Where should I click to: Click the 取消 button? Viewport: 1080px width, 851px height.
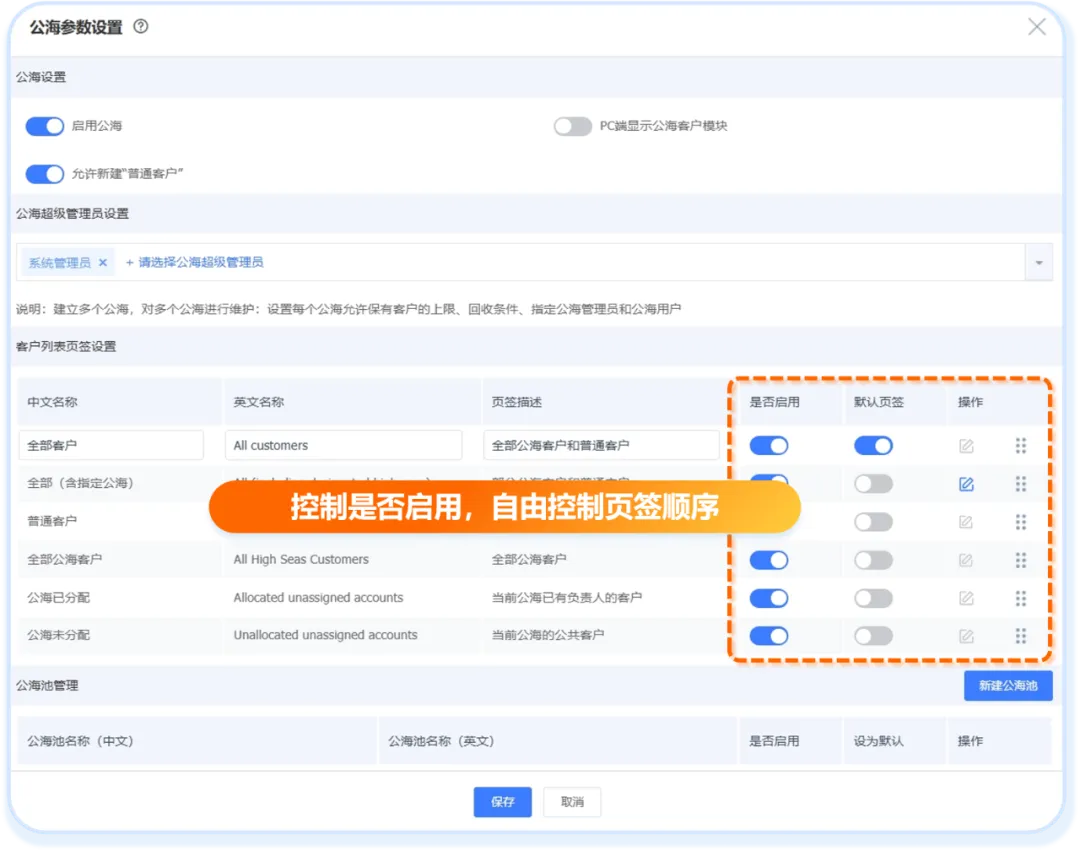click(x=572, y=802)
